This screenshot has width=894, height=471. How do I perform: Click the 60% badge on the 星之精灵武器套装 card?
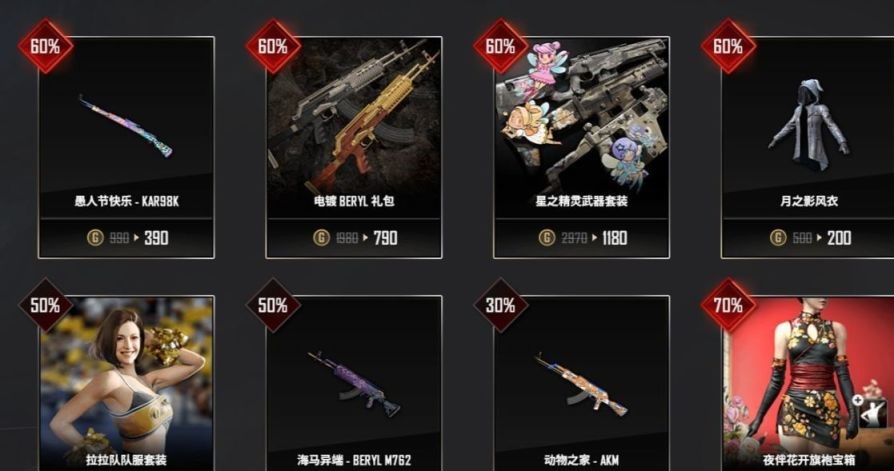[x=501, y=46]
